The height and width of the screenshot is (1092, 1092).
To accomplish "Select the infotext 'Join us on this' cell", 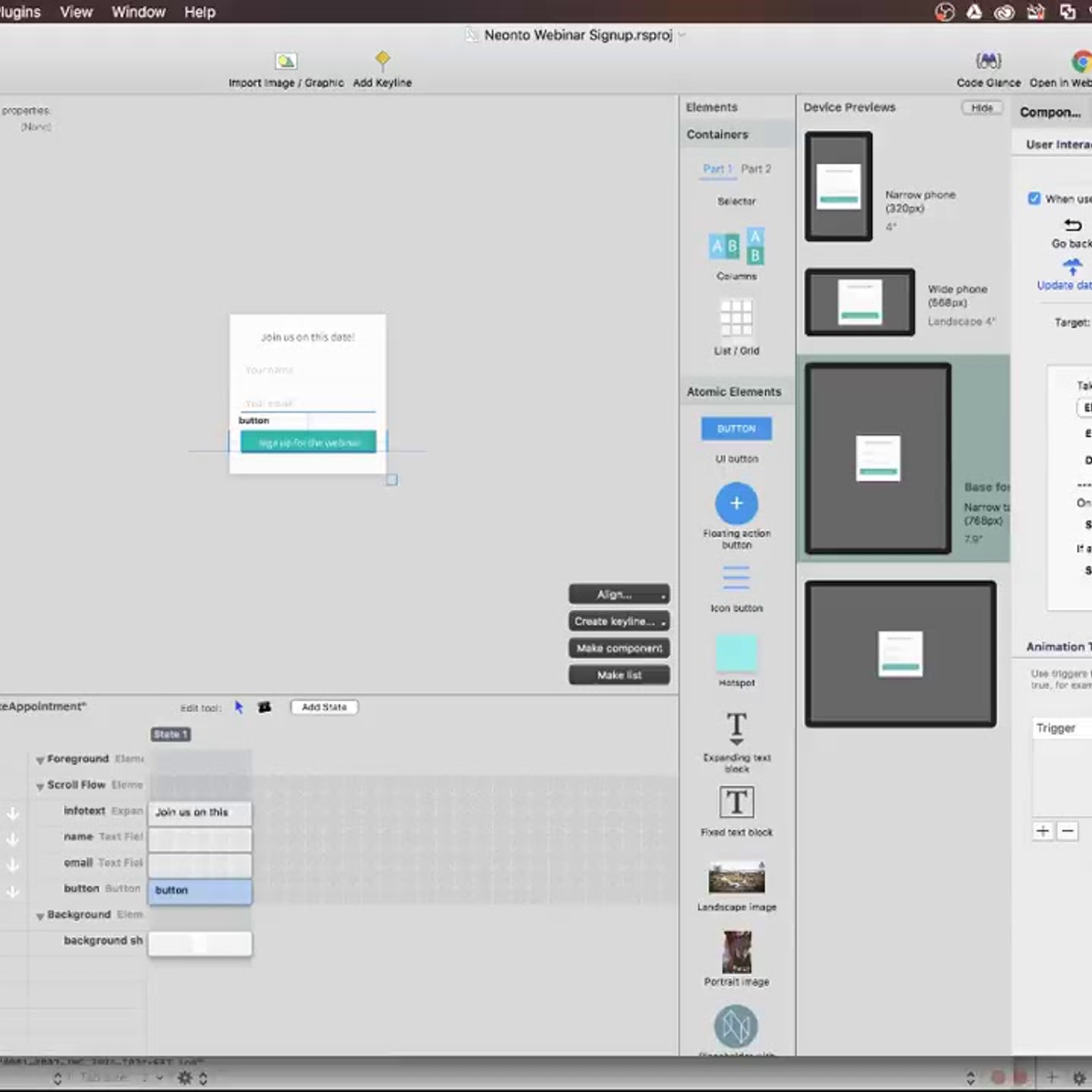I will (x=200, y=812).
